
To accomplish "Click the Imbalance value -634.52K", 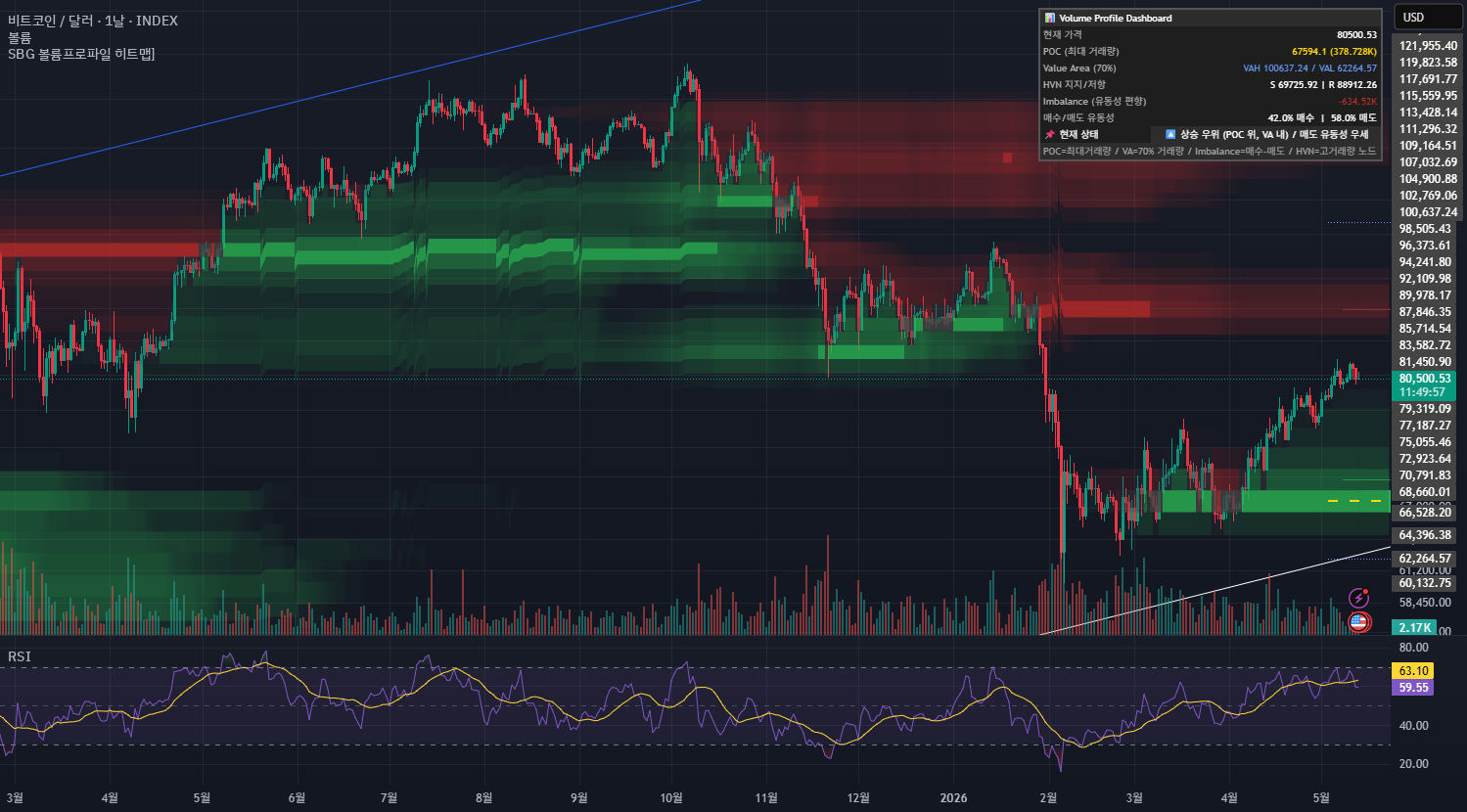I will coord(1357,101).
